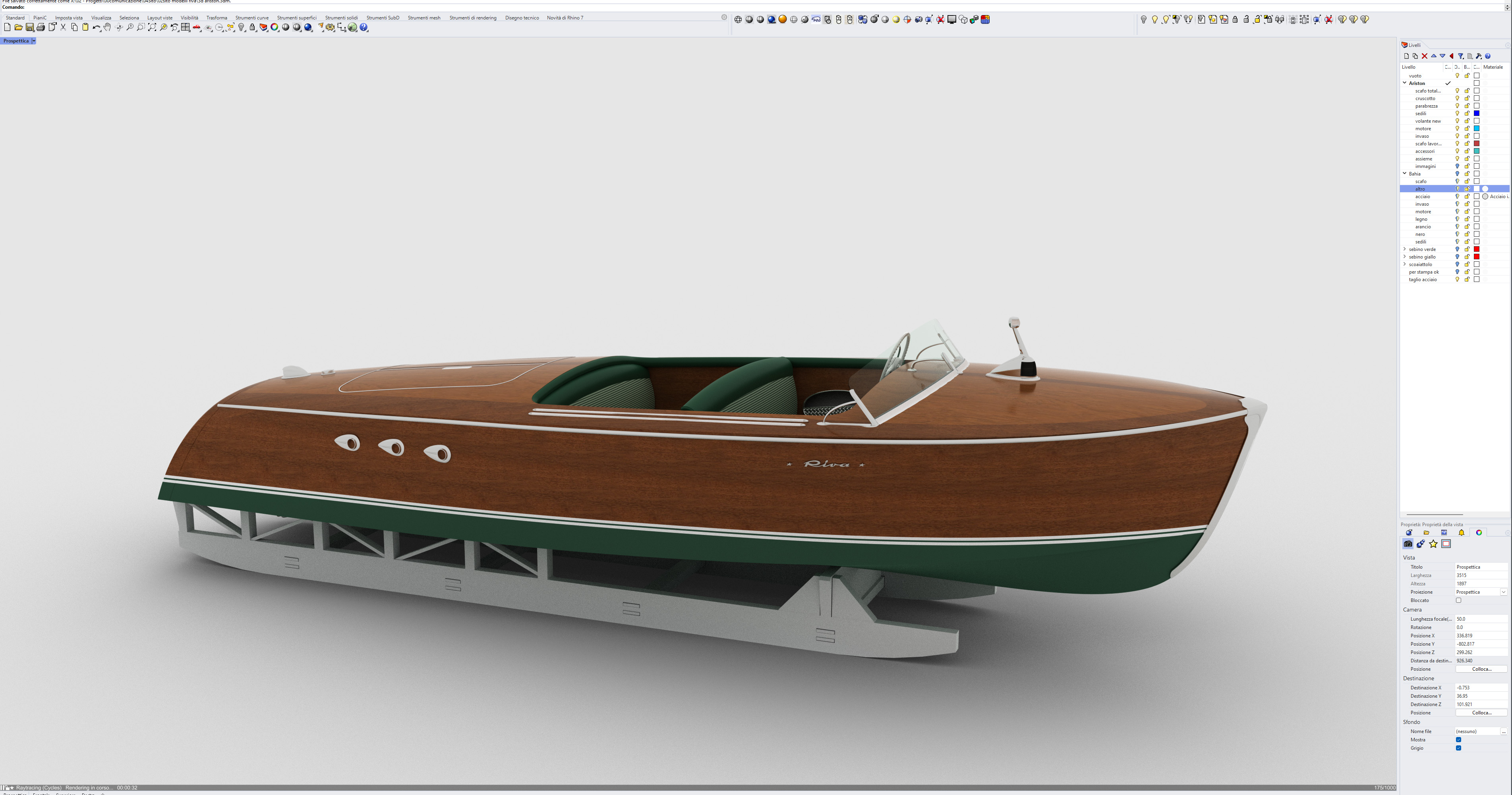Viewport: 1512px width, 795px height.
Task: Click the Save file floppy icon
Action: [29, 27]
